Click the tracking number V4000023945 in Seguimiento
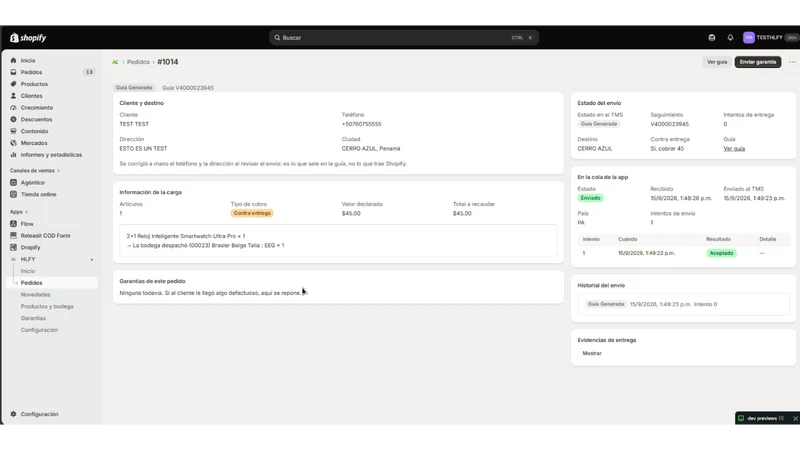The width and height of the screenshot is (800, 450). [x=669, y=124]
